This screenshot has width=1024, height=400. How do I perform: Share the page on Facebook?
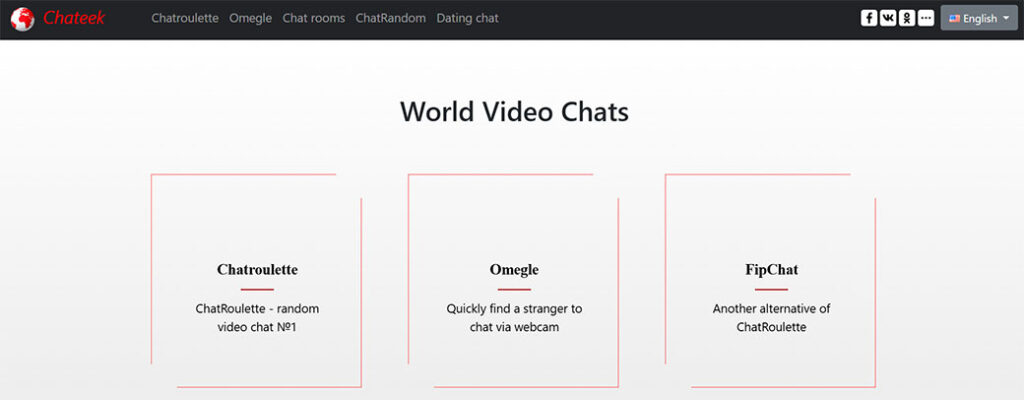(x=869, y=18)
